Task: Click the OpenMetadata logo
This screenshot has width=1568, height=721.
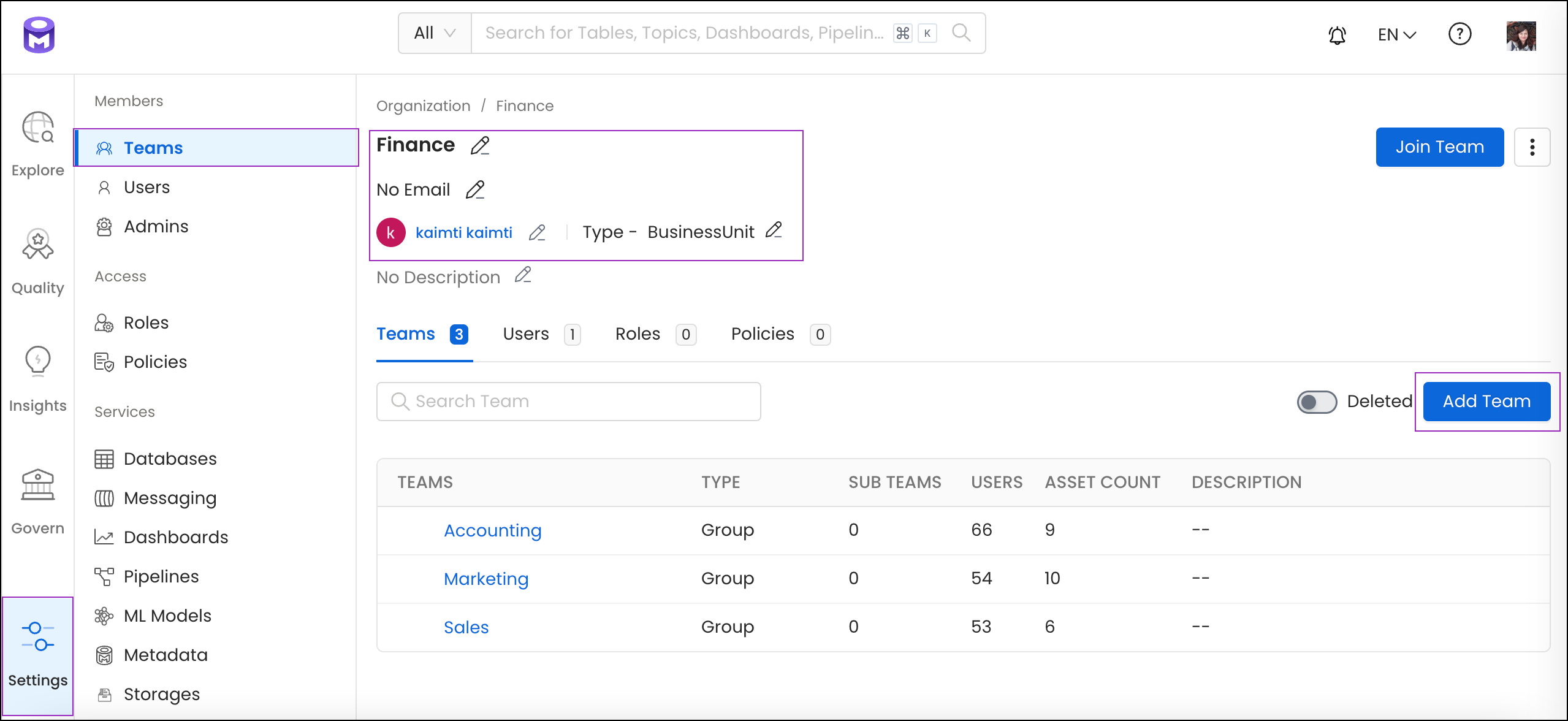Action: [x=39, y=35]
